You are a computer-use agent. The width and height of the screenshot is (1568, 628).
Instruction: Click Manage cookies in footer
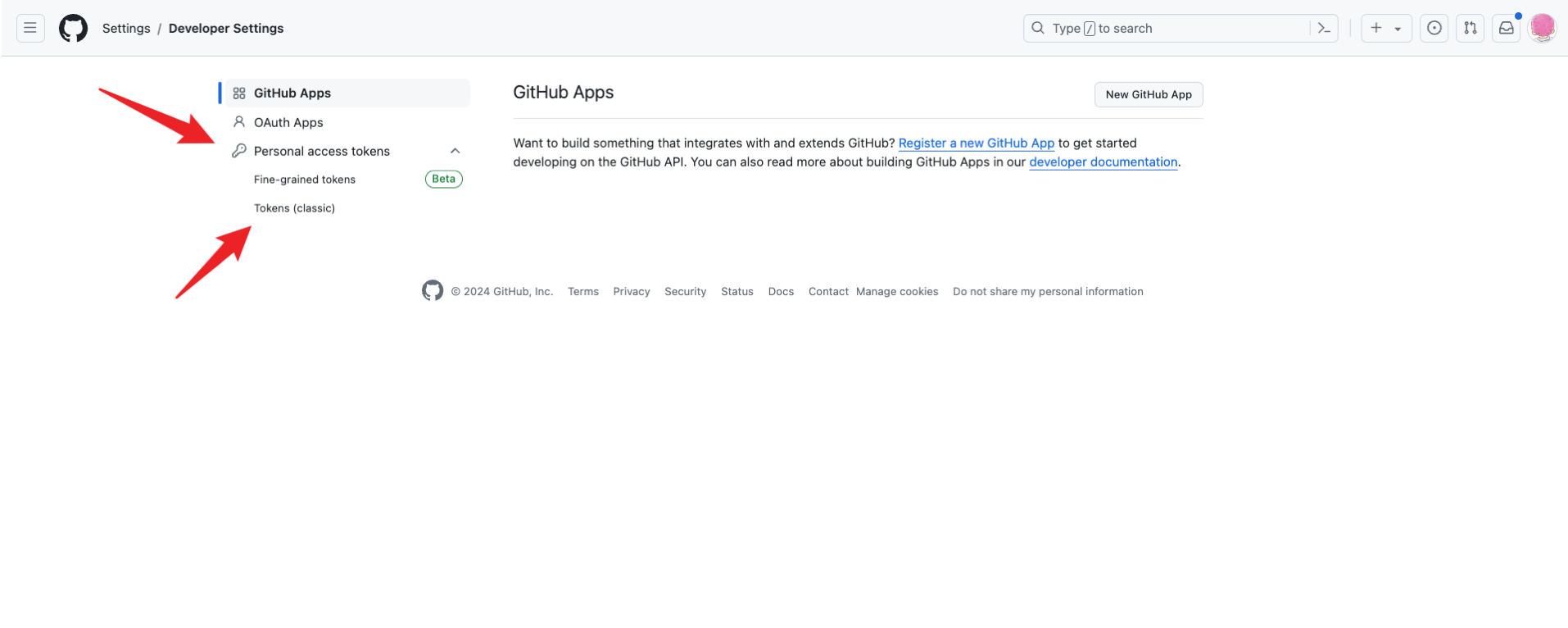click(897, 291)
